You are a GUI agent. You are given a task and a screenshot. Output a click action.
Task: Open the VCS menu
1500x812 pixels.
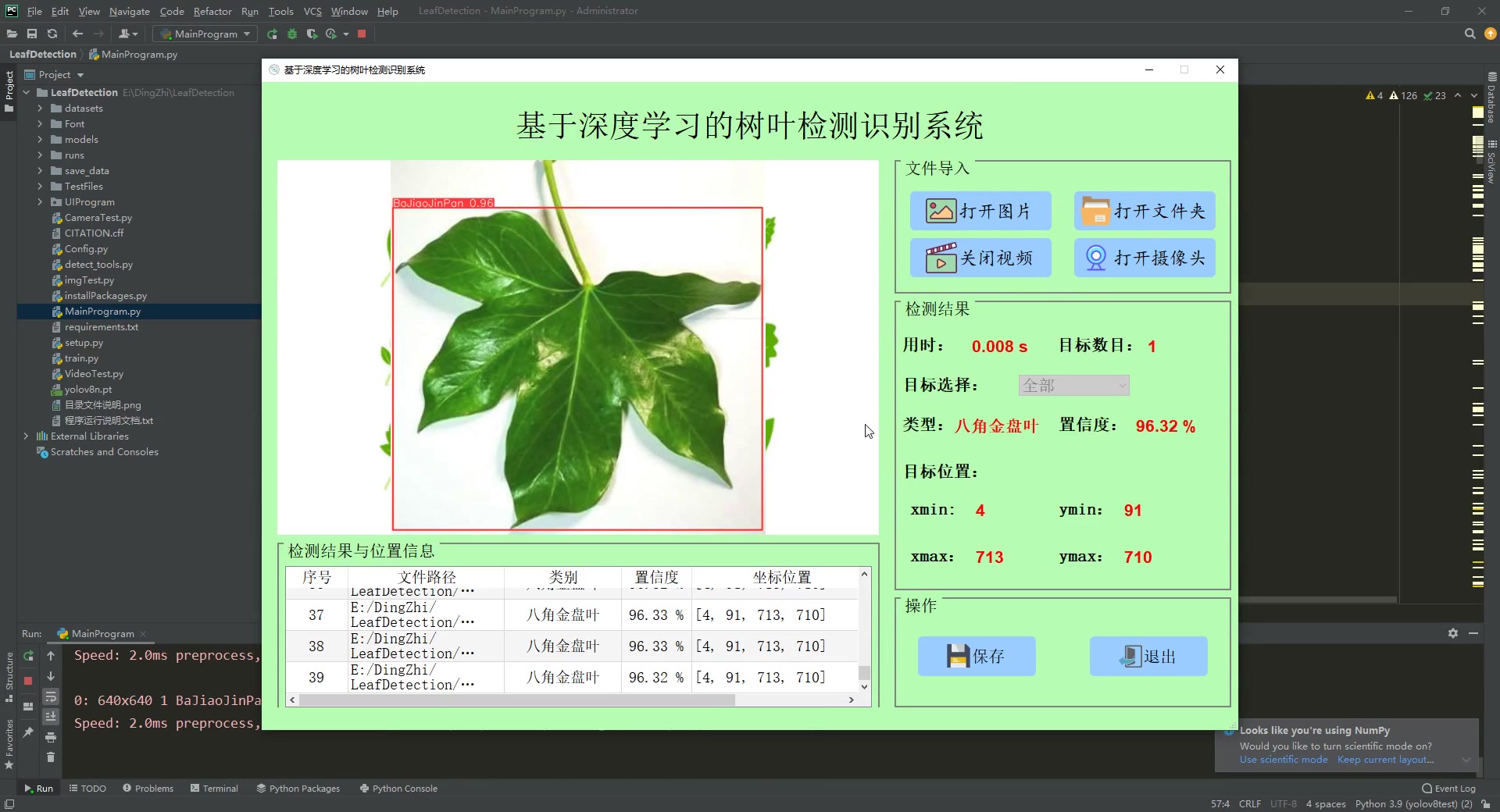pyautogui.click(x=312, y=11)
